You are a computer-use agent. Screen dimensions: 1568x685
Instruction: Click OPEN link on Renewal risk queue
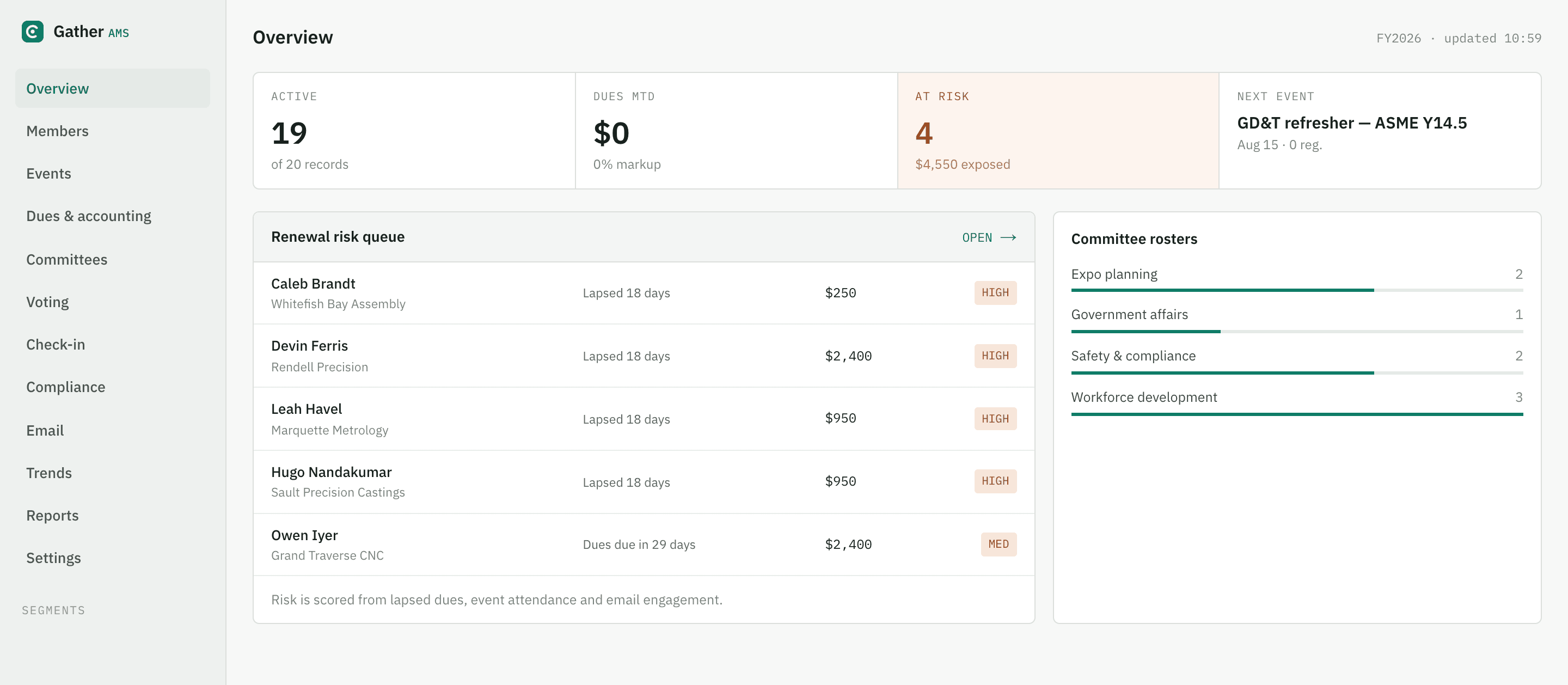(x=989, y=237)
